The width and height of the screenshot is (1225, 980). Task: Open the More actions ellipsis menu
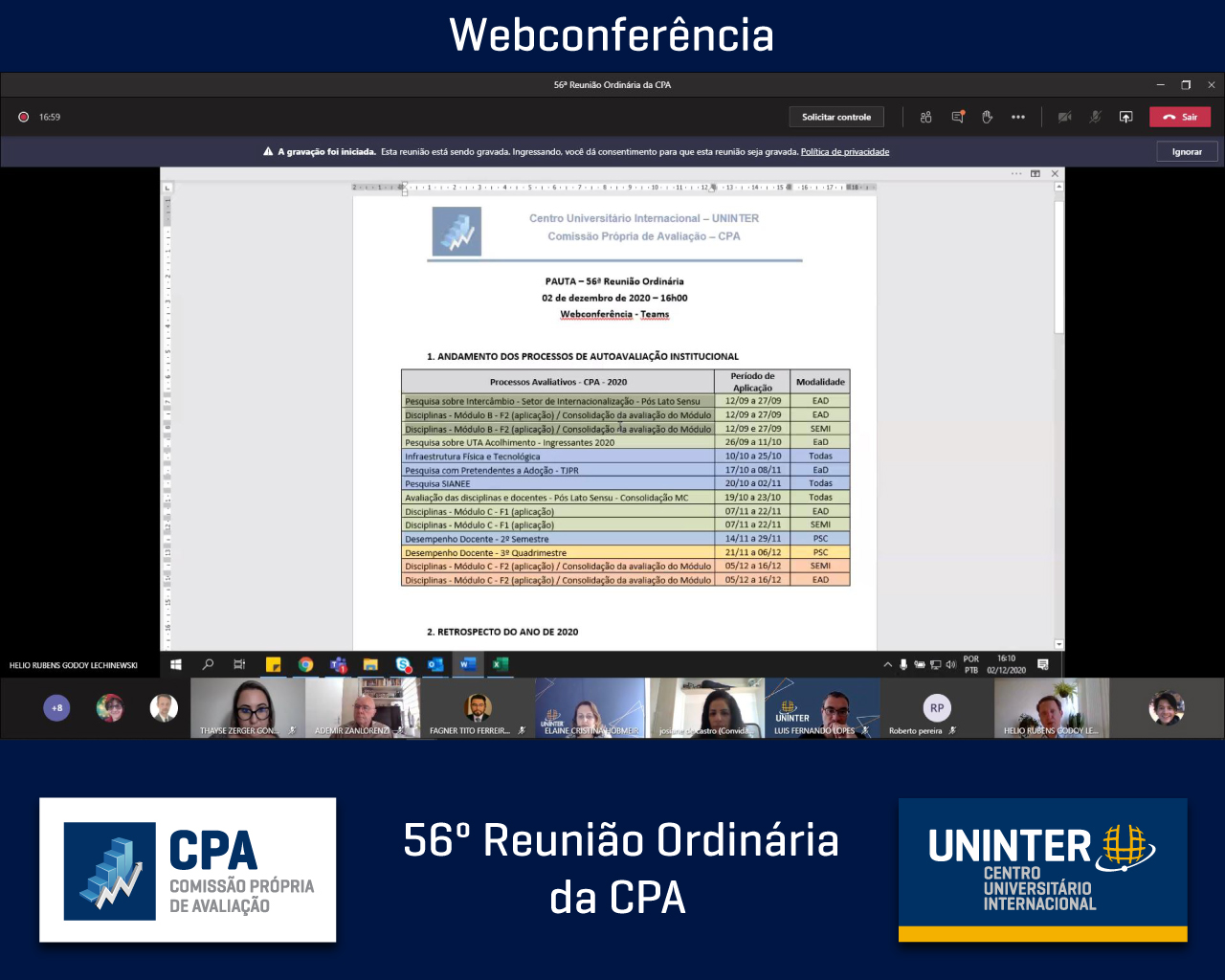pos(1017,117)
